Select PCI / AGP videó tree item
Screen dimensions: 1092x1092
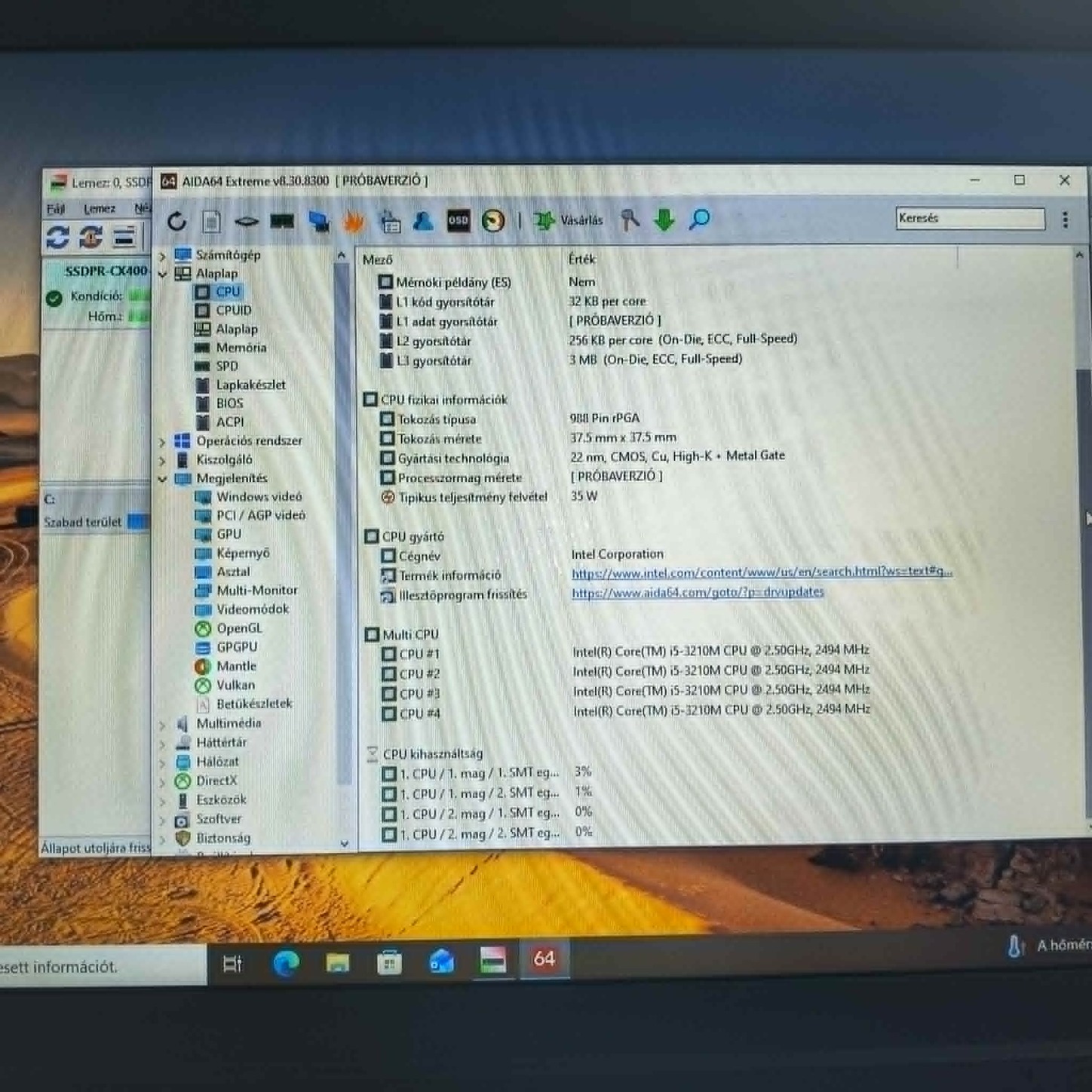(260, 515)
